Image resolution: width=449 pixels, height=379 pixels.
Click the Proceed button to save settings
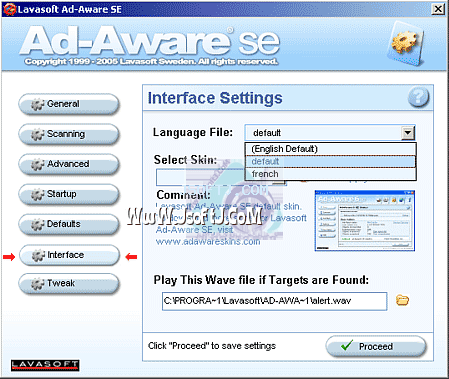pyautogui.click(x=376, y=346)
